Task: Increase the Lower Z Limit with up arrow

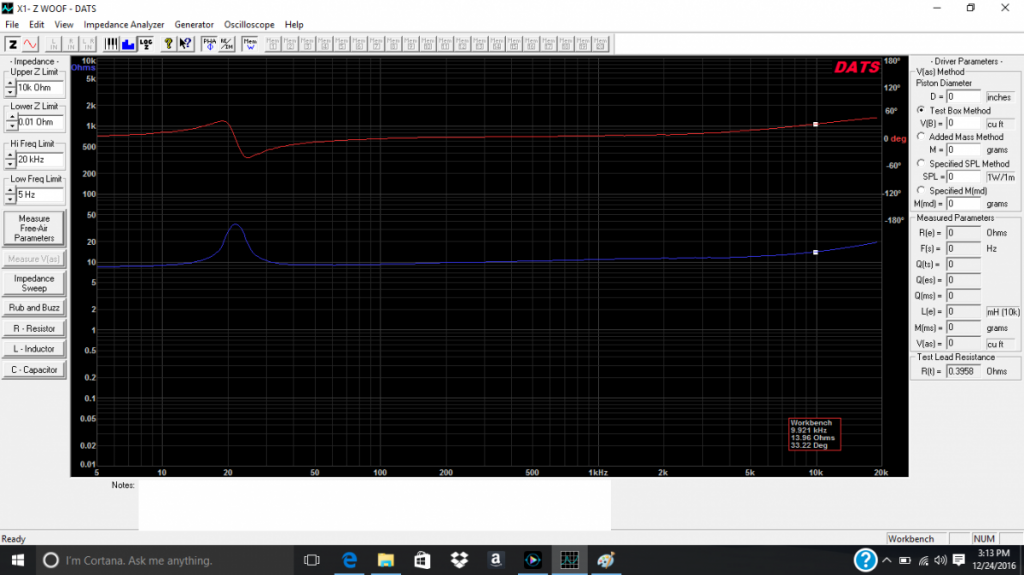Action: (12, 118)
